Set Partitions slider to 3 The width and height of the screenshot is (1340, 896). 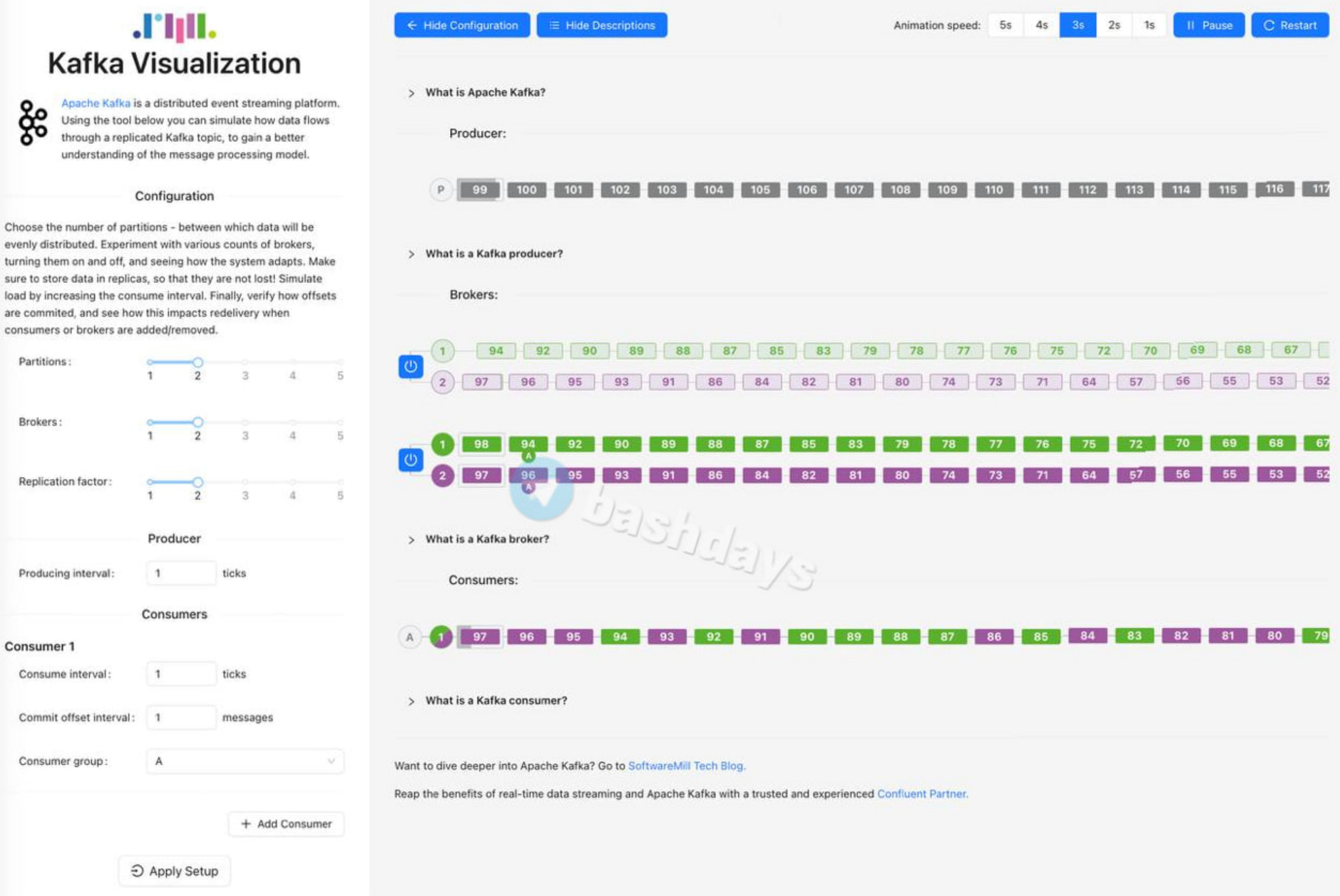point(245,362)
